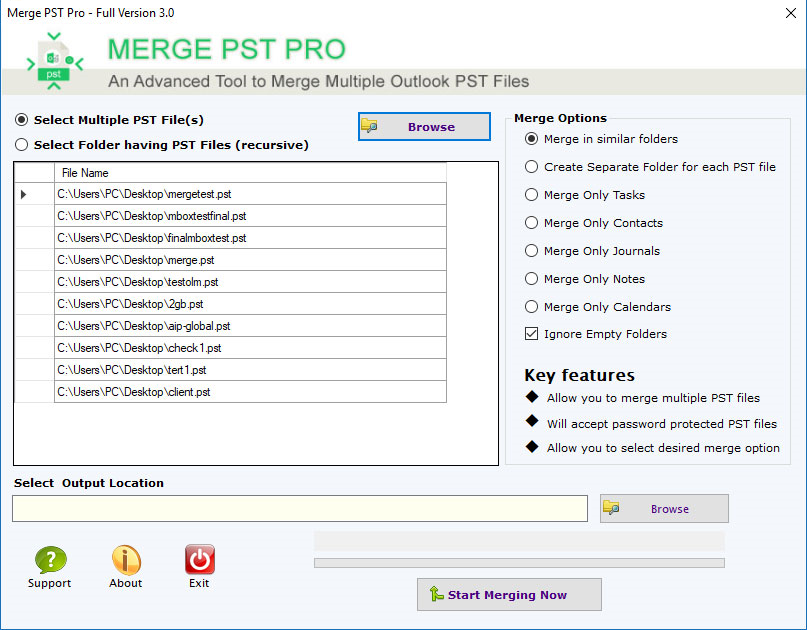The height and width of the screenshot is (630, 807).
Task: Click the Support label
Action: pos(49,583)
